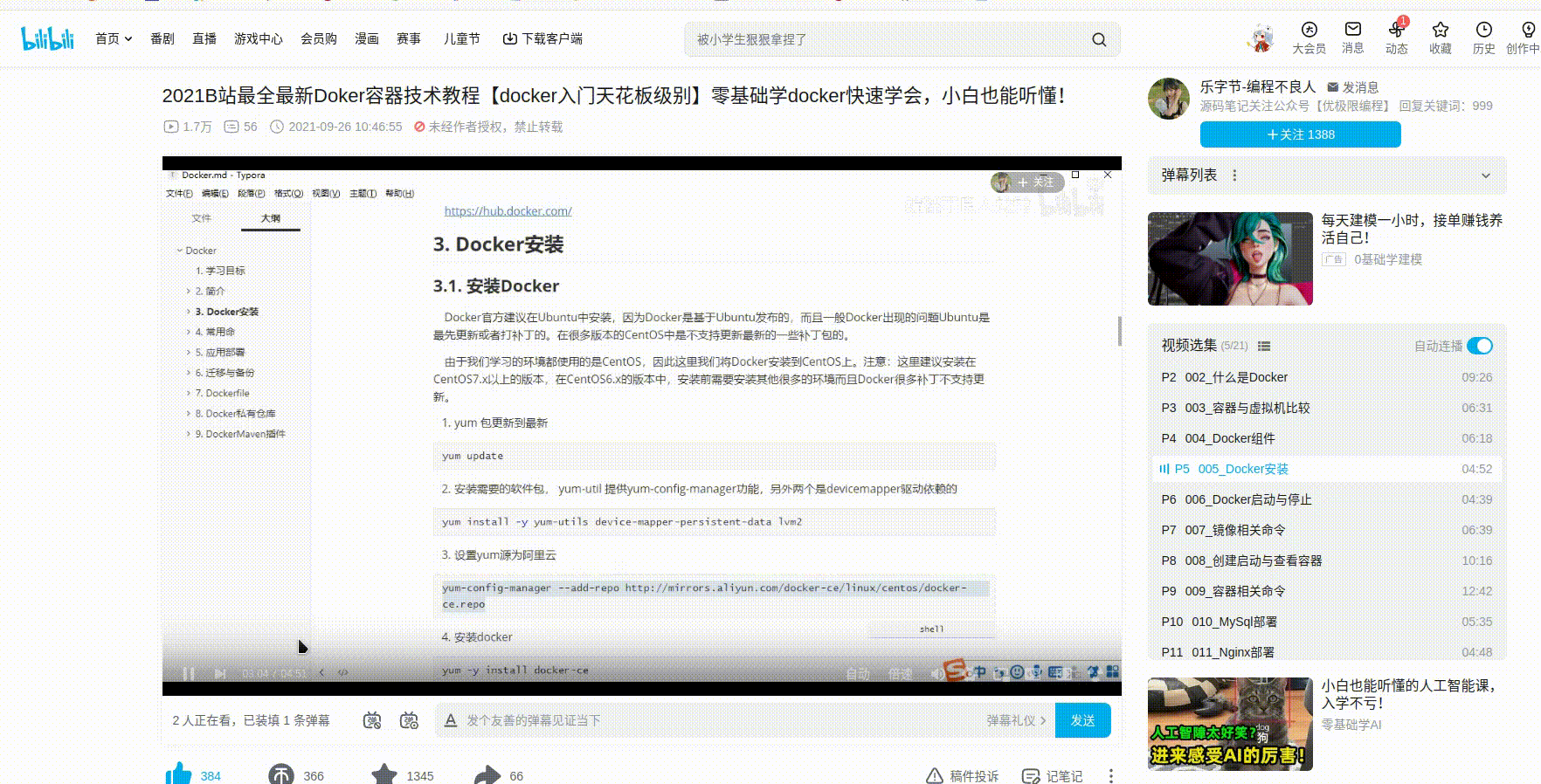Open the 倍速 playback speed menu

(900, 673)
